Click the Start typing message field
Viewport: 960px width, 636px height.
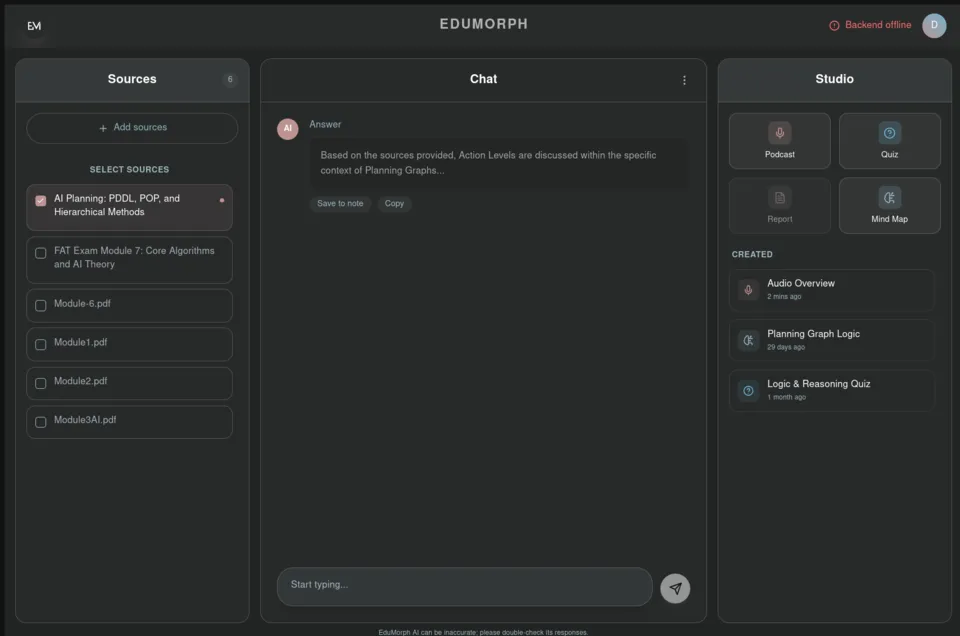(464, 586)
